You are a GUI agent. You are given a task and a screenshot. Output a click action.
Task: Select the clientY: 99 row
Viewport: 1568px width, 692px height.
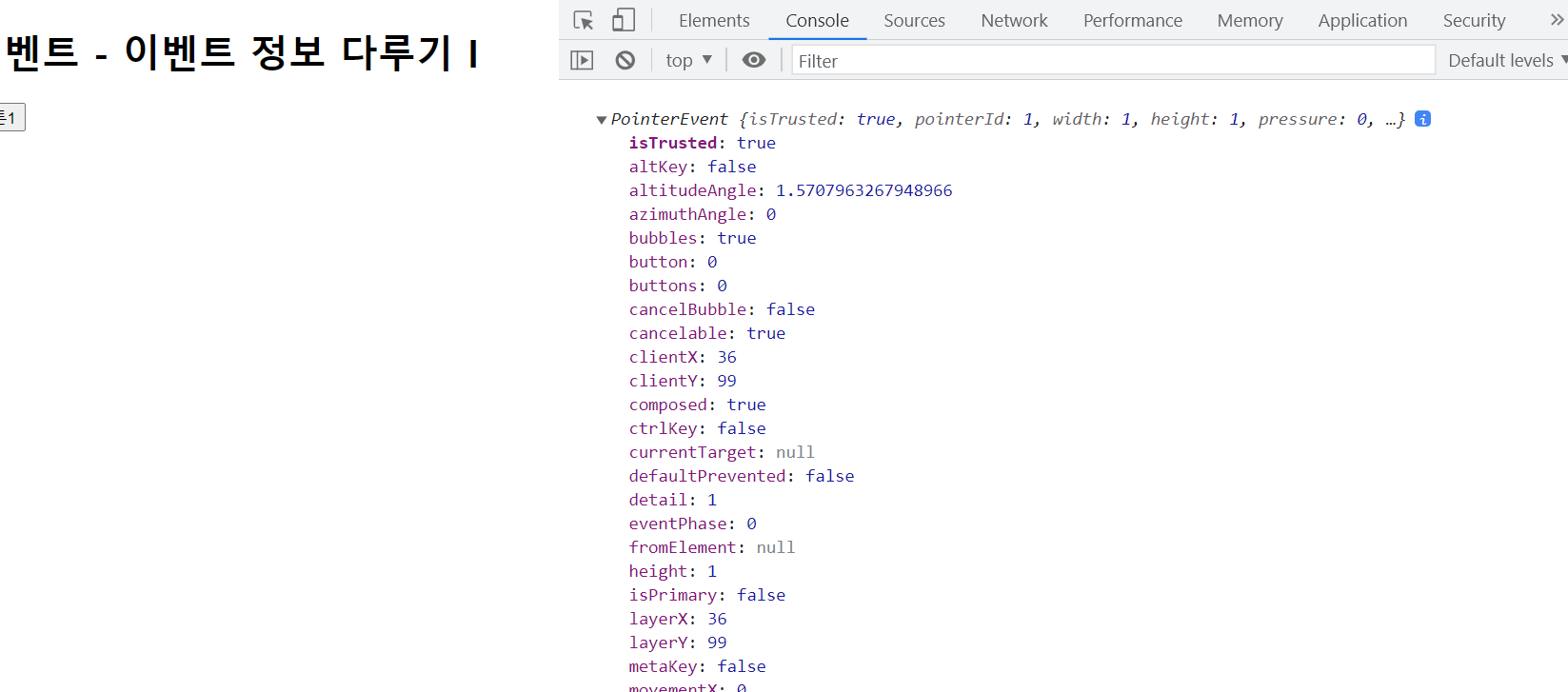[683, 381]
